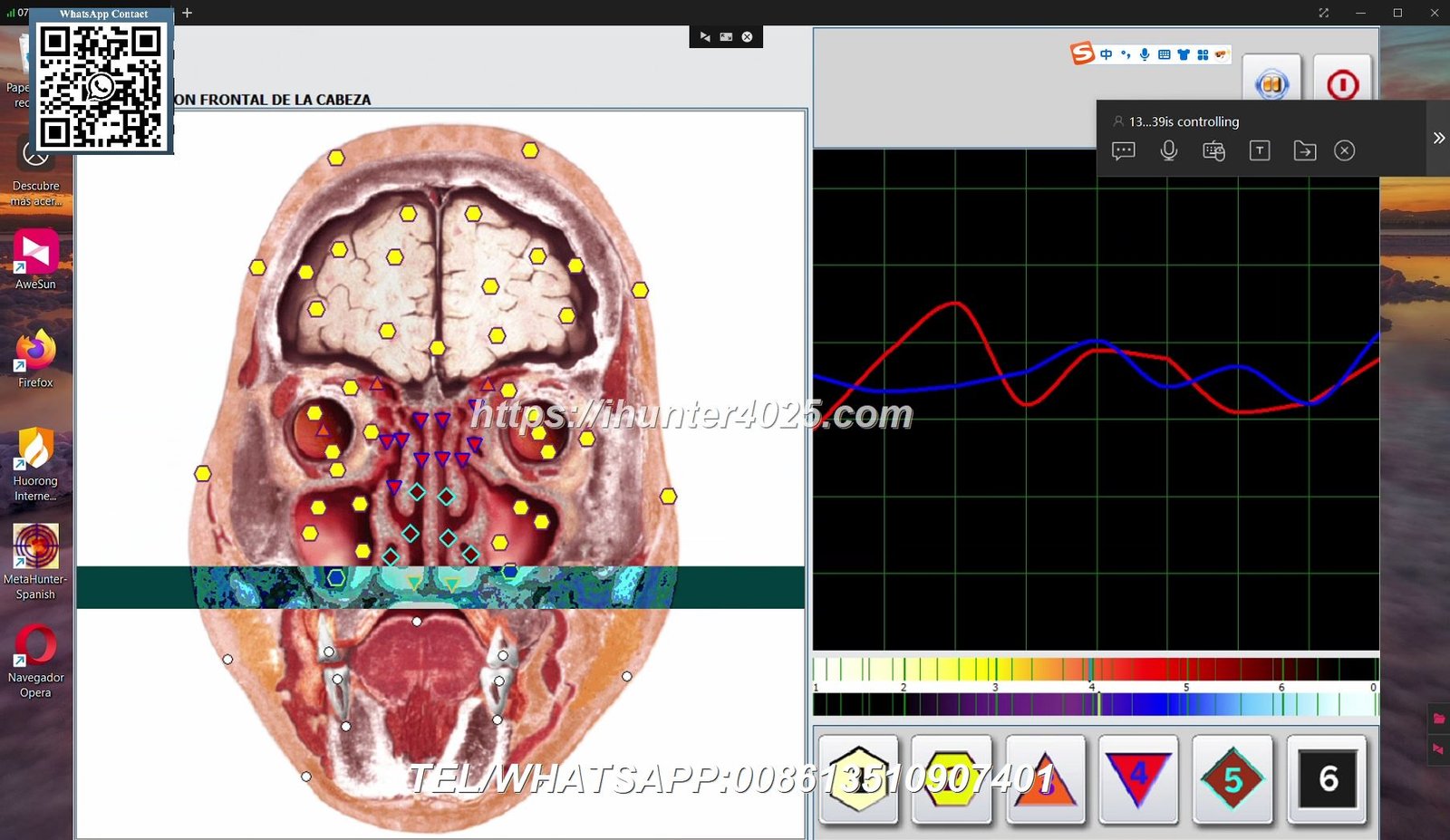Screen dimensions: 1450x840
Task: Open the remote session chat icon
Action: [1123, 150]
